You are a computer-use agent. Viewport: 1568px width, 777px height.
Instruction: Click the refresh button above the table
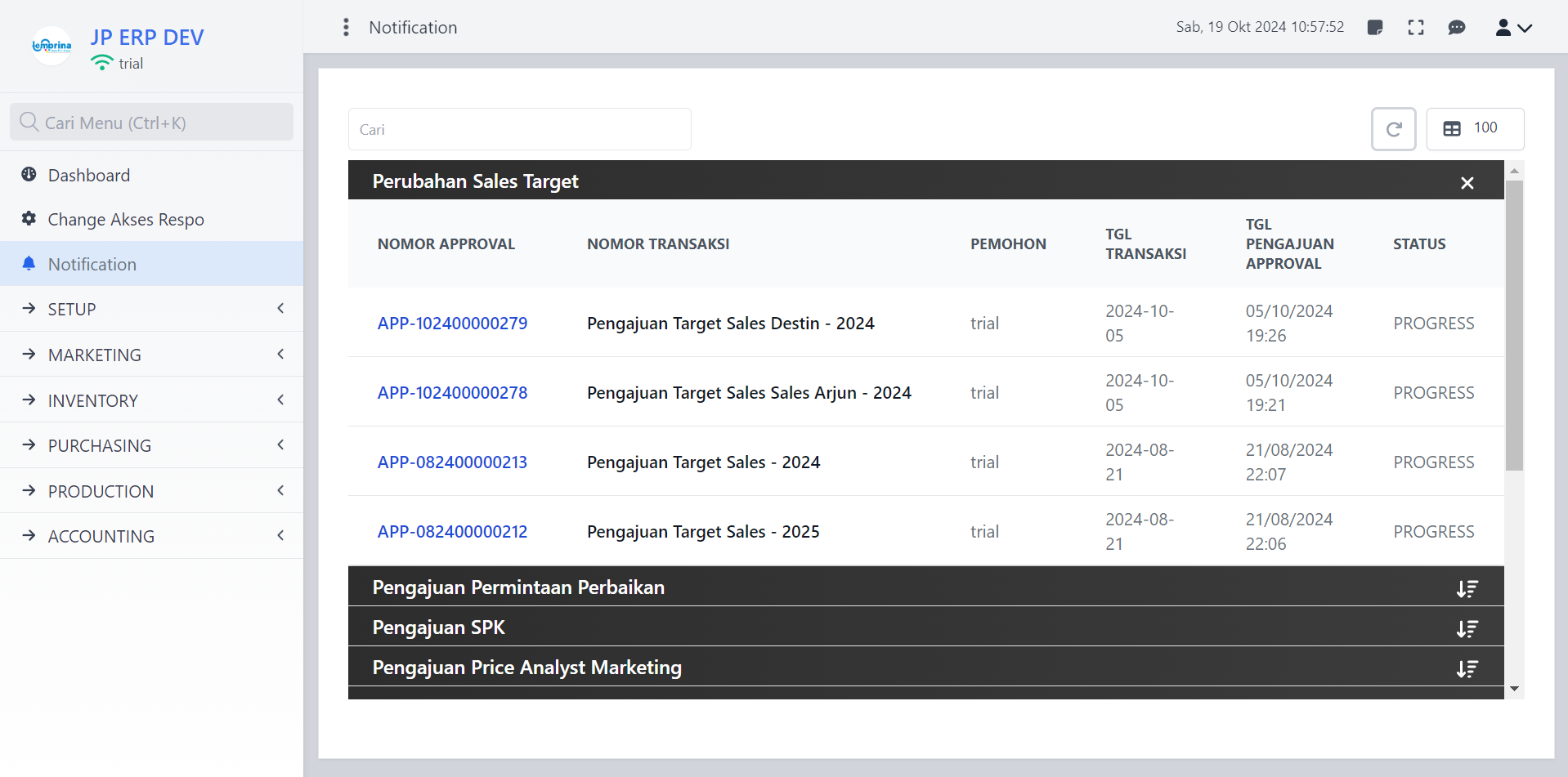click(1393, 129)
